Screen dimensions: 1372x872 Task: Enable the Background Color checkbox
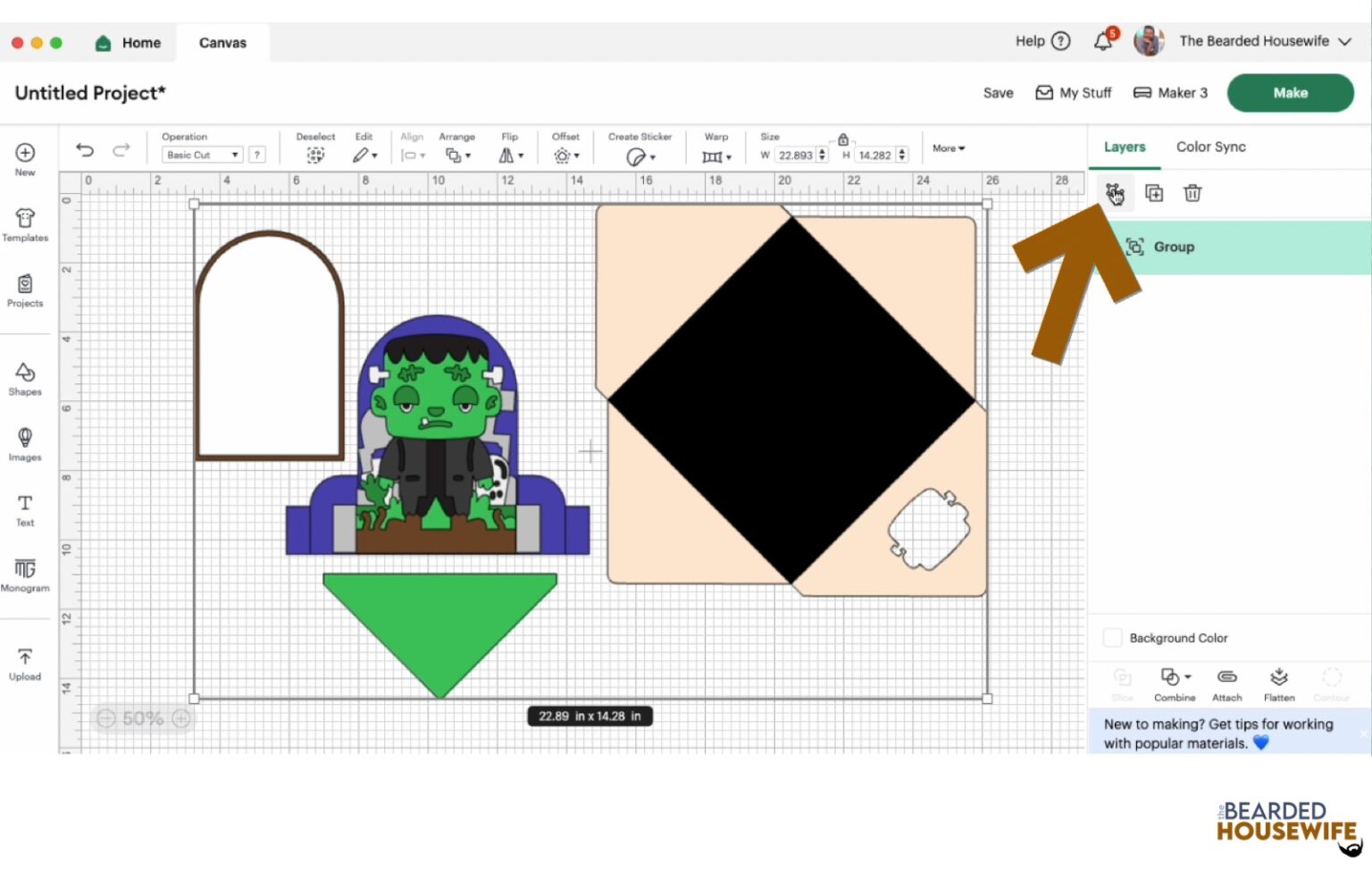click(x=1113, y=637)
